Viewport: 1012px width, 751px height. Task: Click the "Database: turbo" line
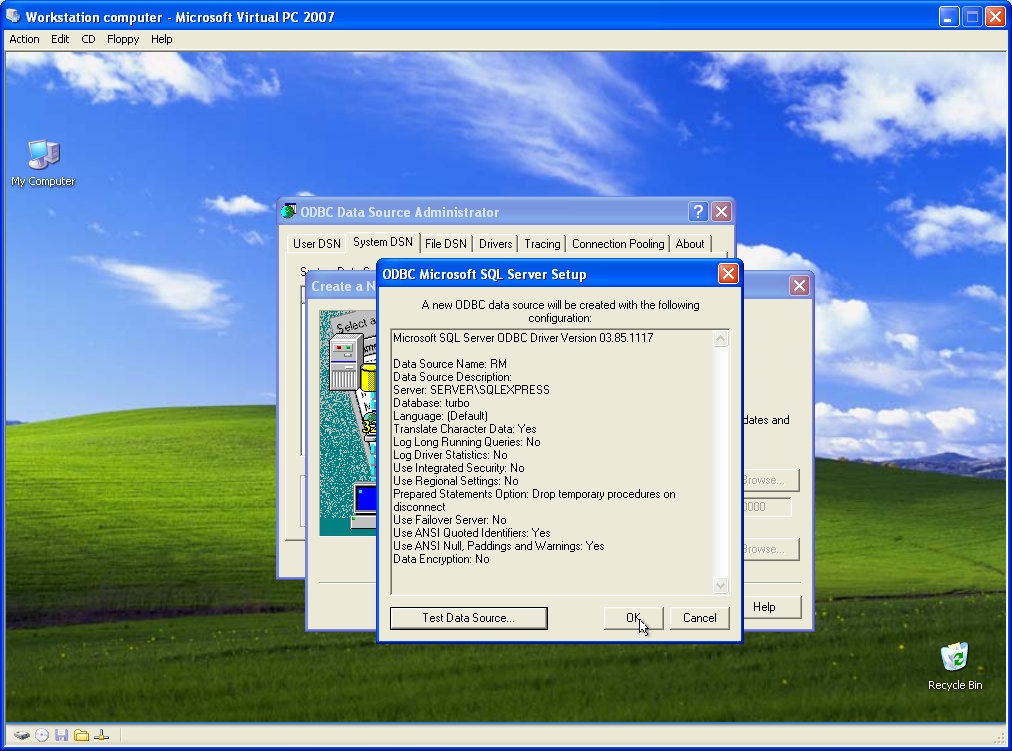pyautogui.click(x=431, y=403)
